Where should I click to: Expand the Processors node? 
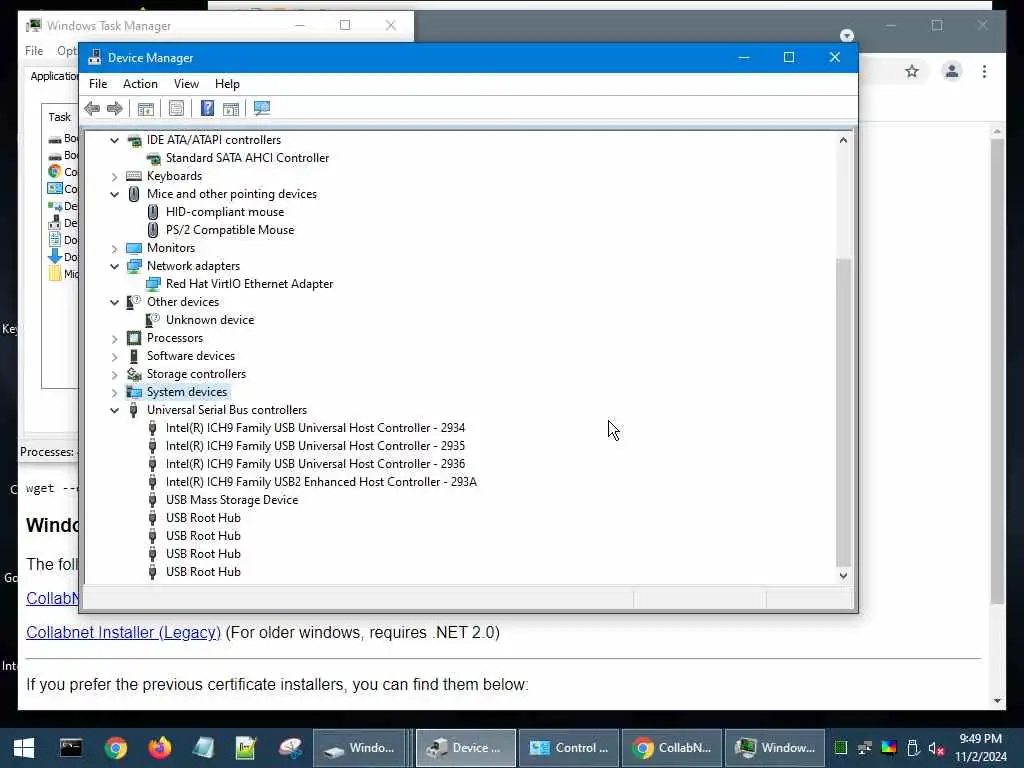click(115, 338)
